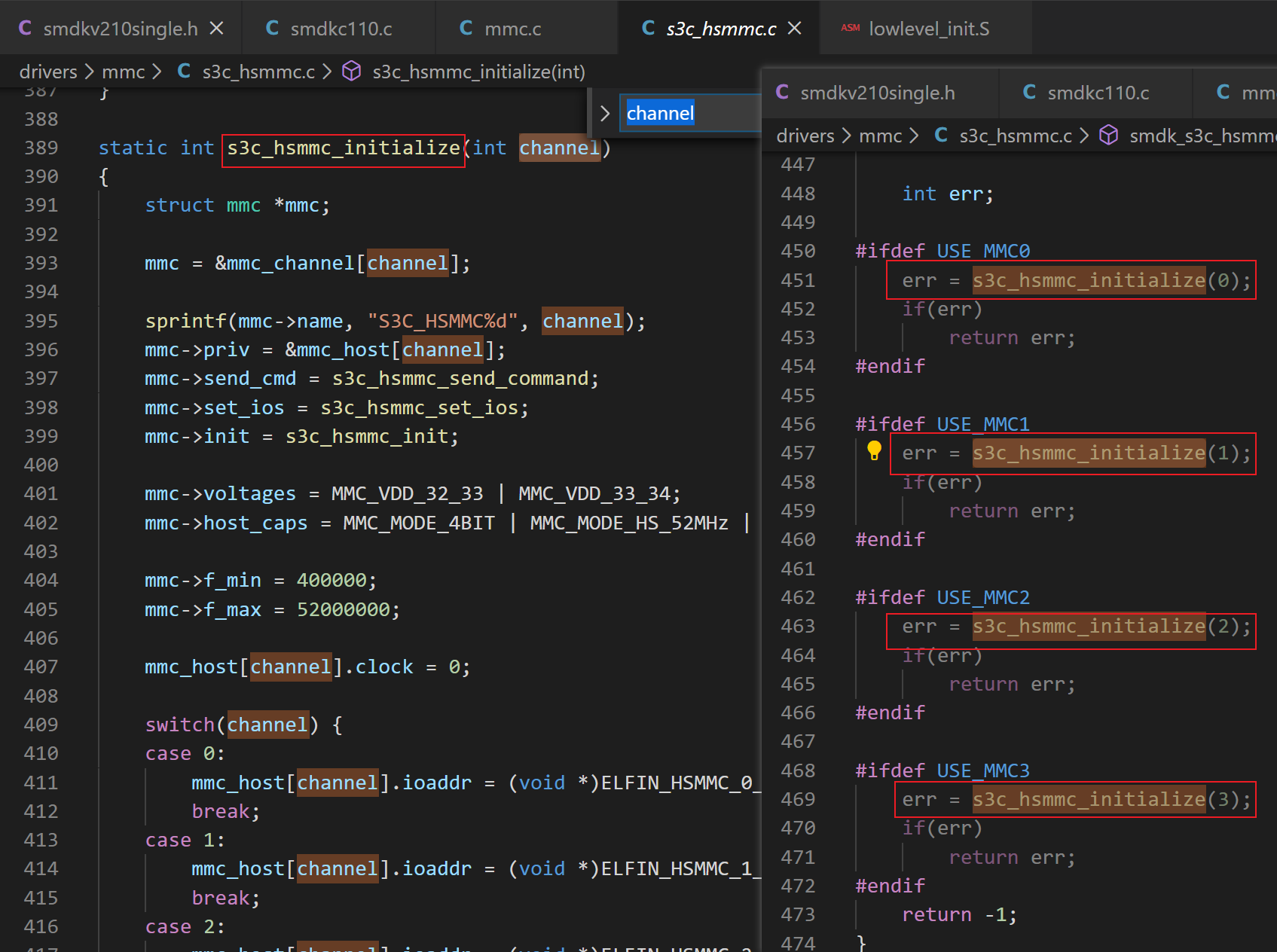This screenshot has height=952, width=1277.
Task: Expand the find widget replace toggle arrow
Action: [604, 114]
